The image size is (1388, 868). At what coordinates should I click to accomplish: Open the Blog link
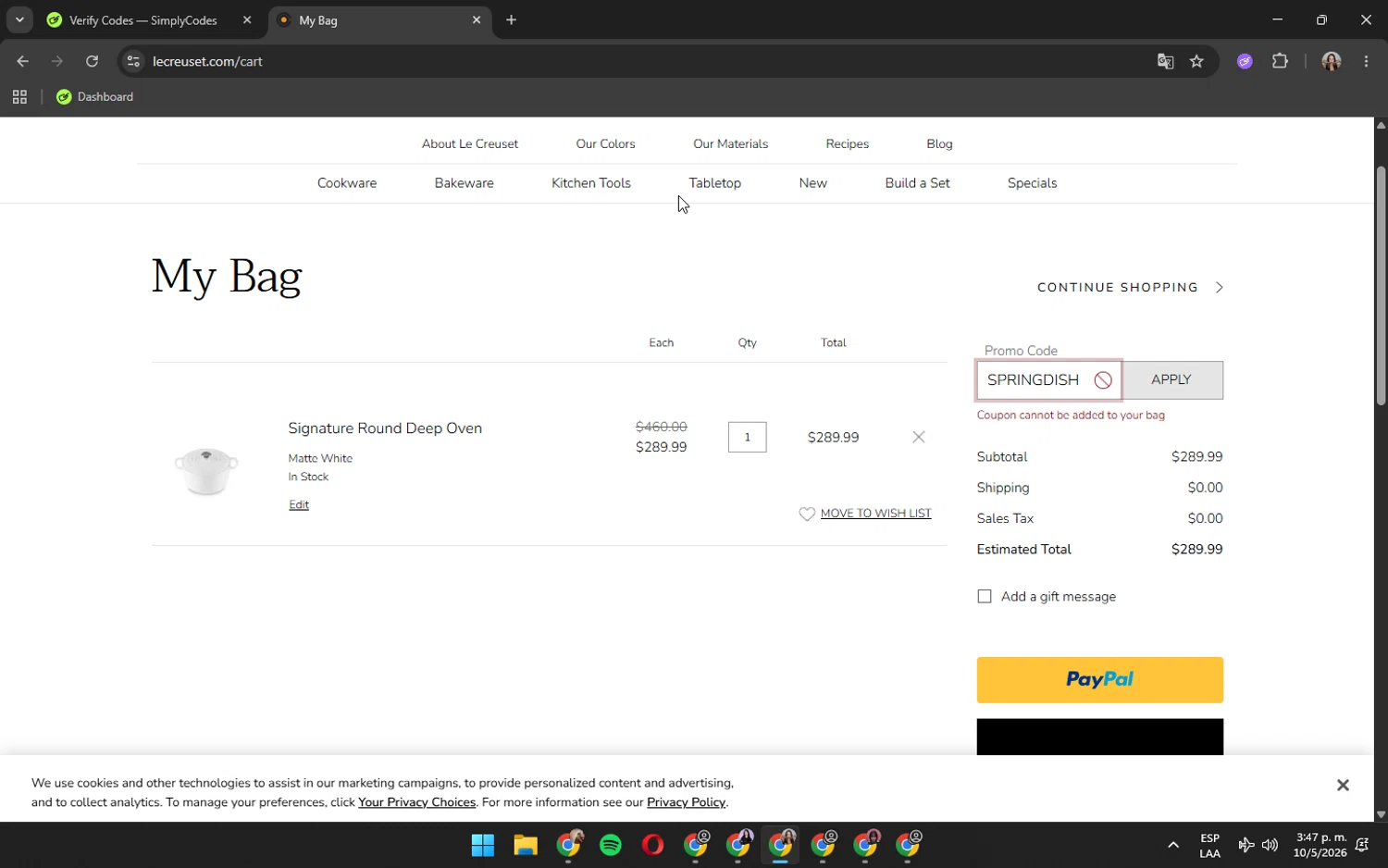tap(939, 143)
